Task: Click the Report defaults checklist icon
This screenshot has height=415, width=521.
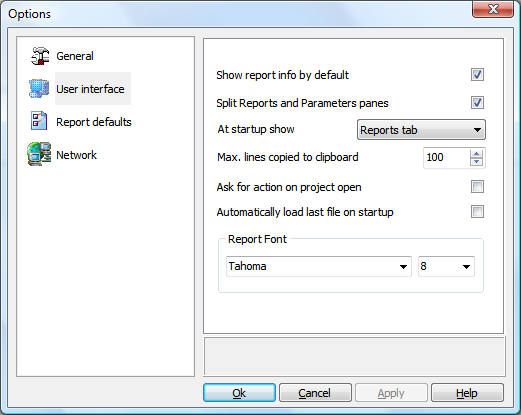Action: tap(39, 121)
